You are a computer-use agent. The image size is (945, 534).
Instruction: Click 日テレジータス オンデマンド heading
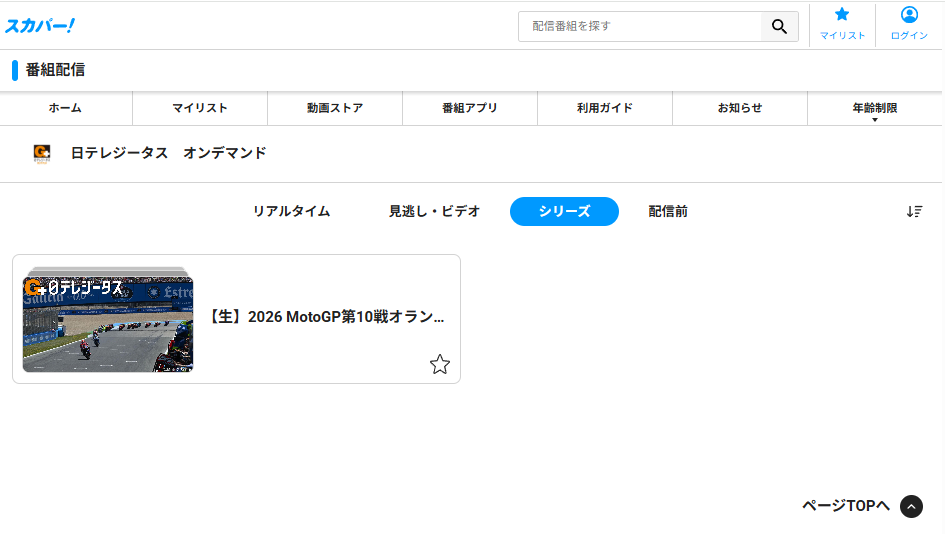(x=169, y=153)
